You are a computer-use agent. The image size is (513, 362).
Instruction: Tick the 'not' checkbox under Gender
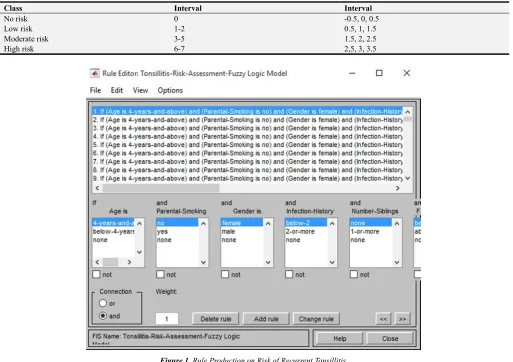(x=225, y=274)
